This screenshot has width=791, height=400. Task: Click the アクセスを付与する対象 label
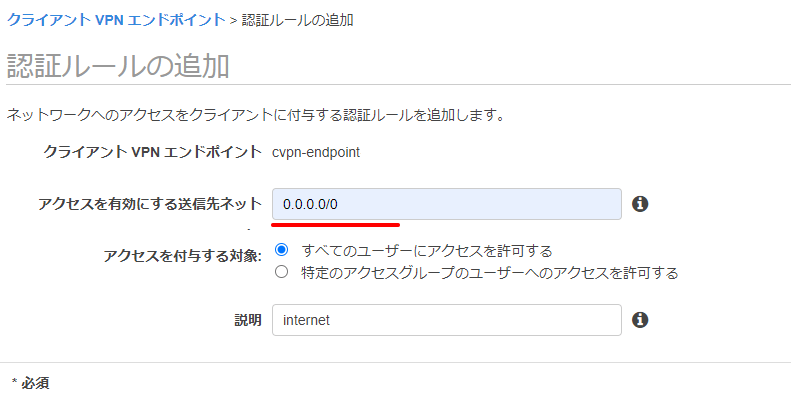click(183, 256)
